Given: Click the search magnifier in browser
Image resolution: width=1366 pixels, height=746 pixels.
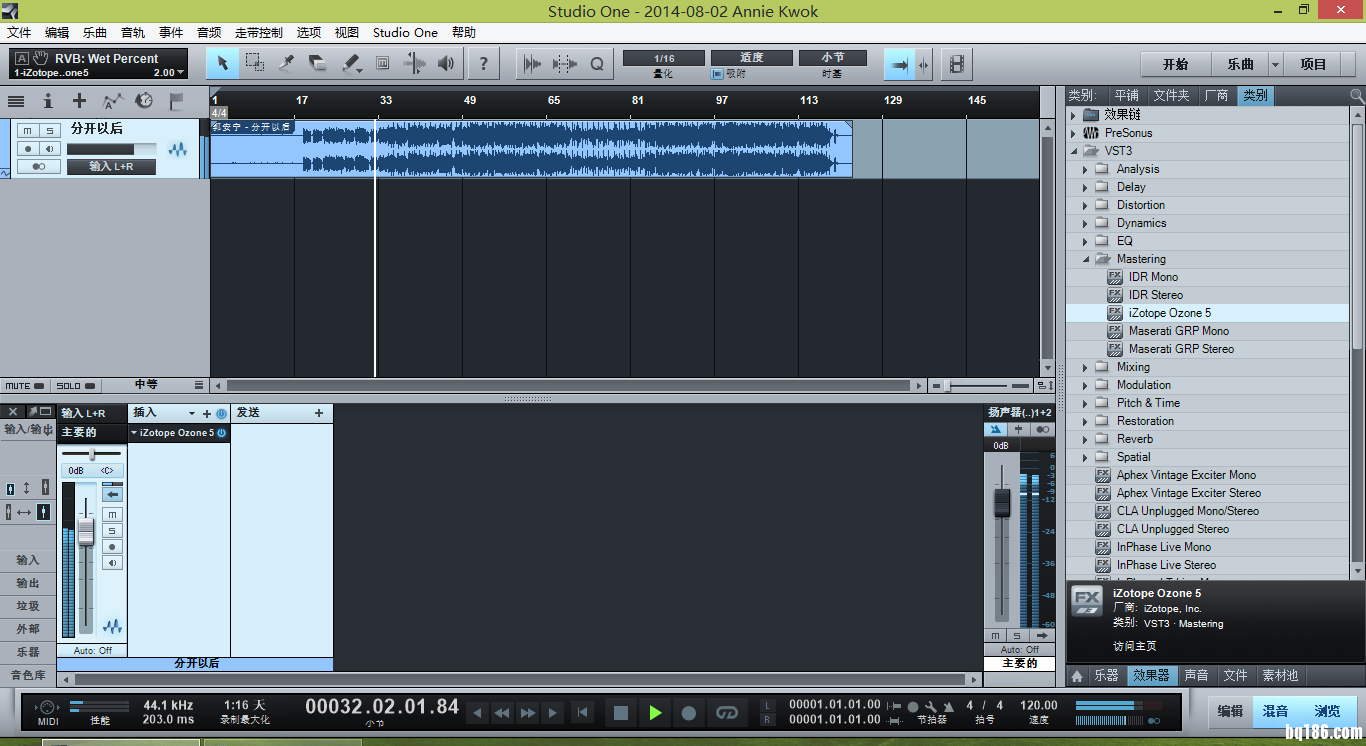Looking at the screenshot, I should point(1357,95).
